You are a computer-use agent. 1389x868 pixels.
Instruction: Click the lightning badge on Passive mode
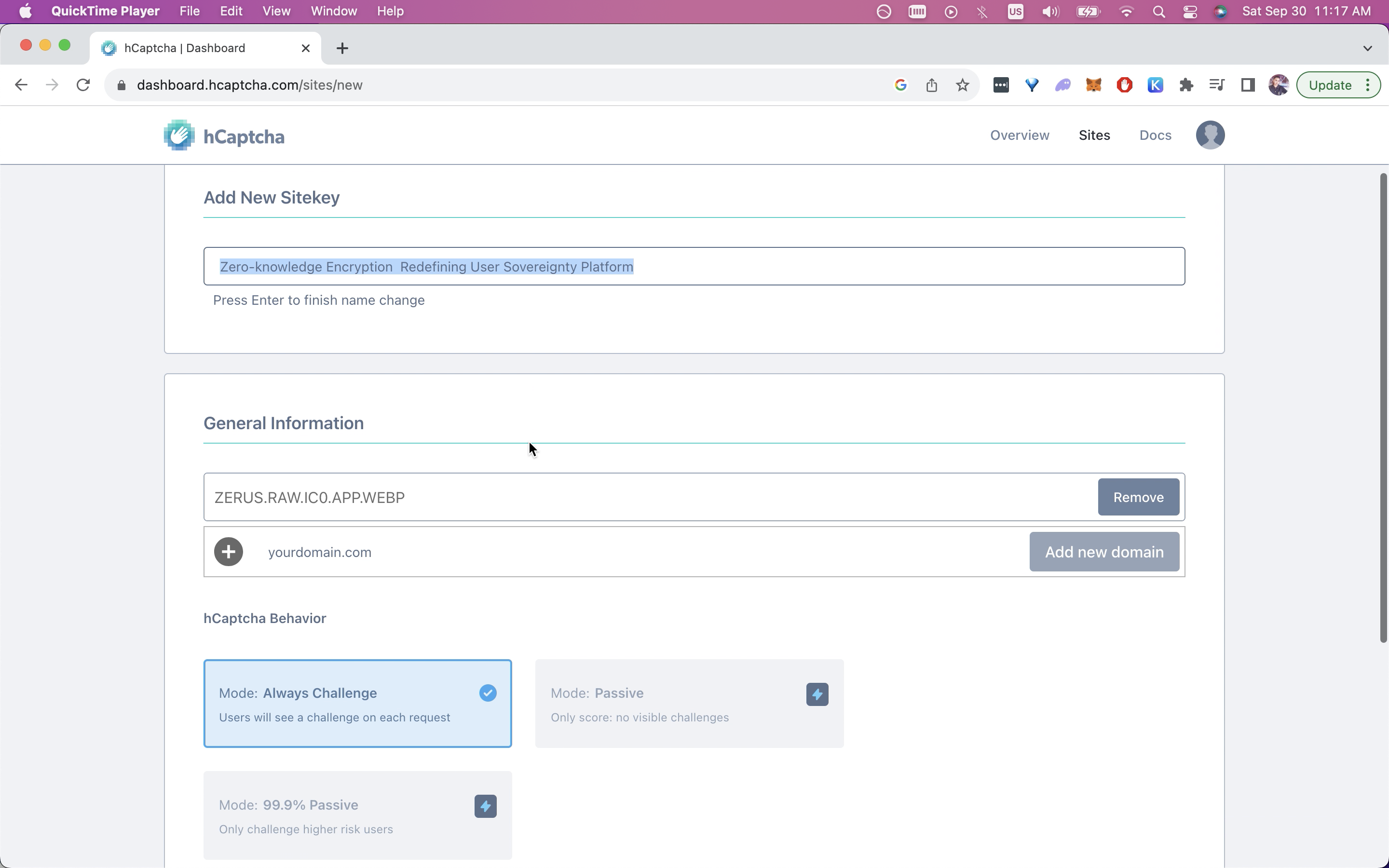tap(817, 694)
